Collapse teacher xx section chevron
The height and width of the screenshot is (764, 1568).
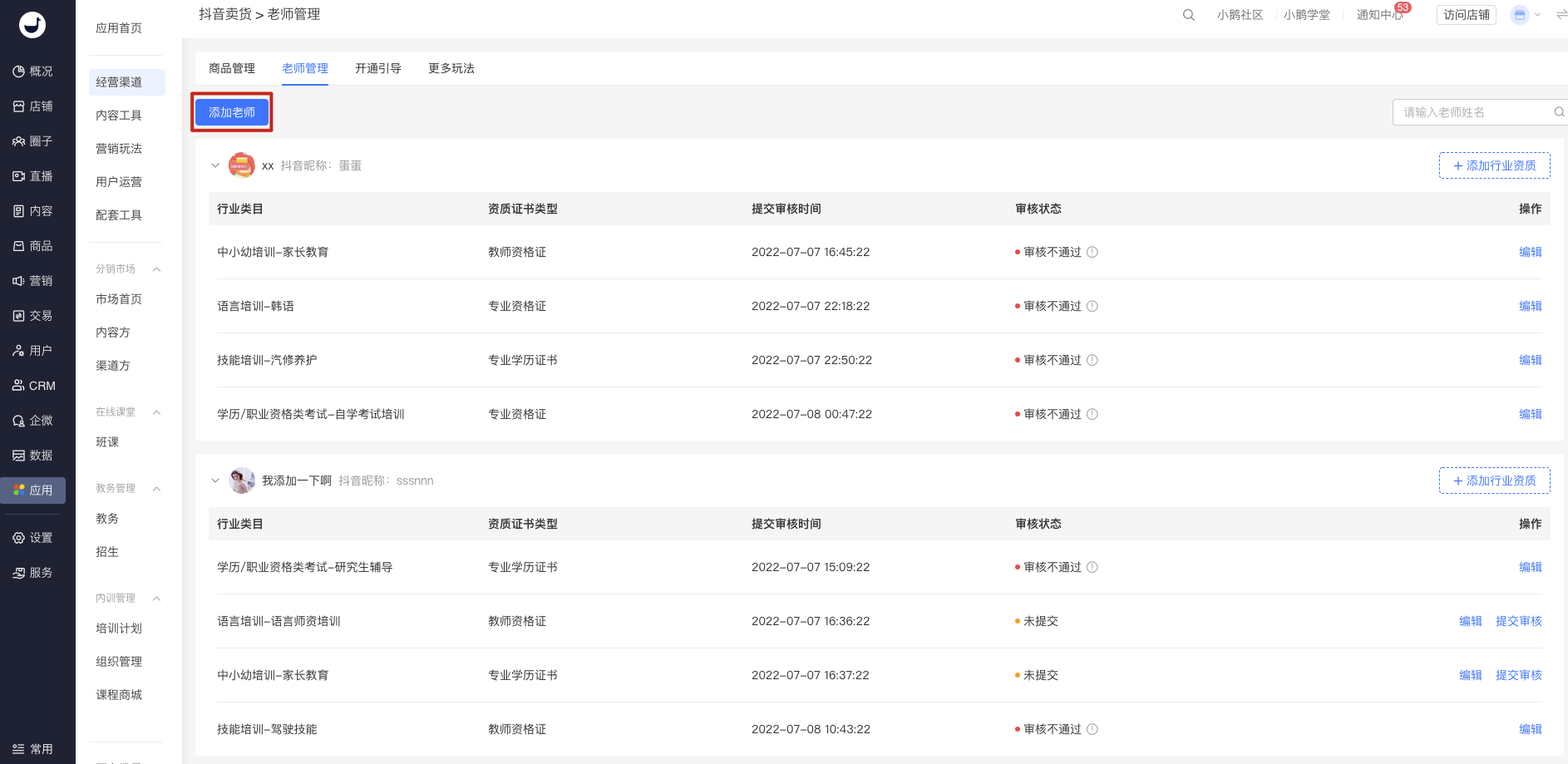215,165
